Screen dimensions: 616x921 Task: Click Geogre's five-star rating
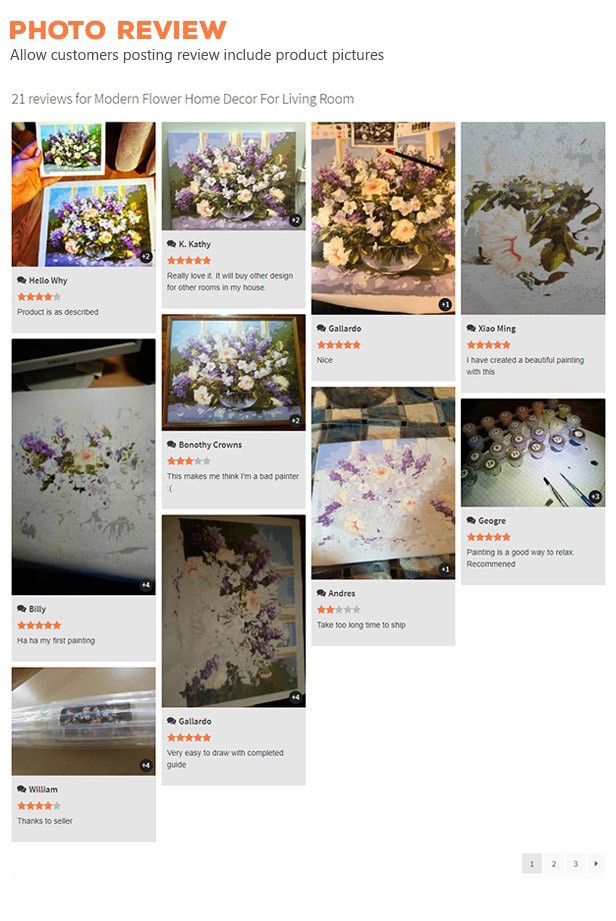(489, 537)
